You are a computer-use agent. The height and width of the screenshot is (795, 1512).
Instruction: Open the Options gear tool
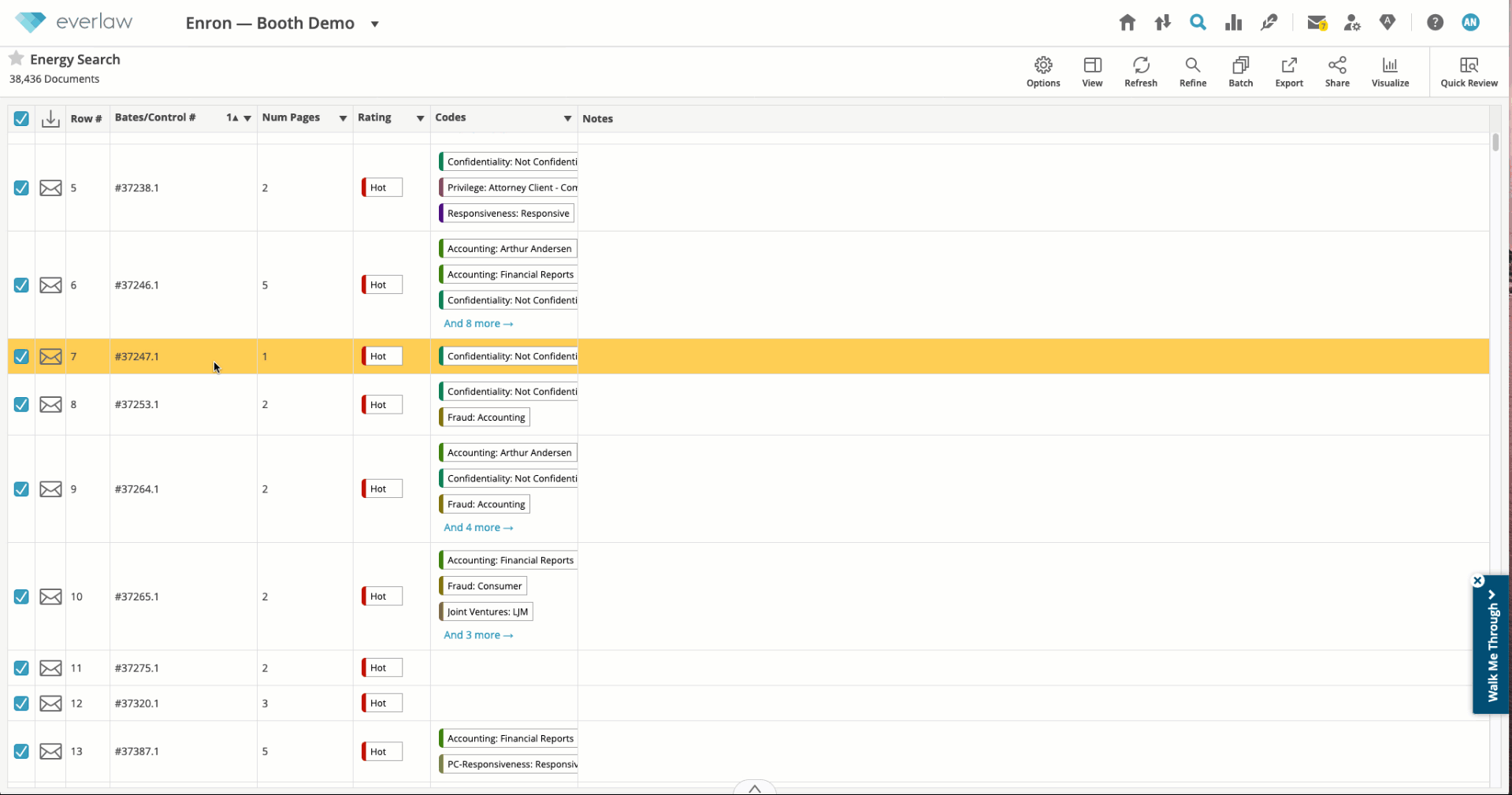1043,72
